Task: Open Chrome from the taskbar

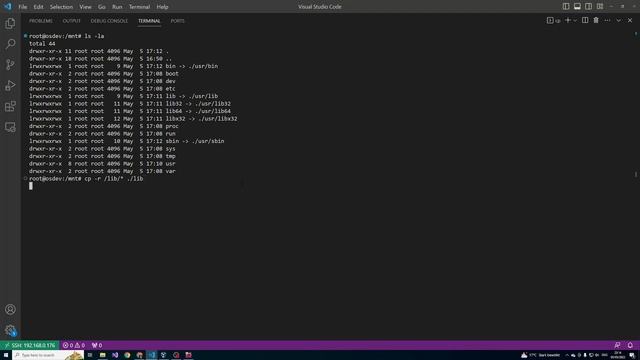Action: tap(127, 355)
